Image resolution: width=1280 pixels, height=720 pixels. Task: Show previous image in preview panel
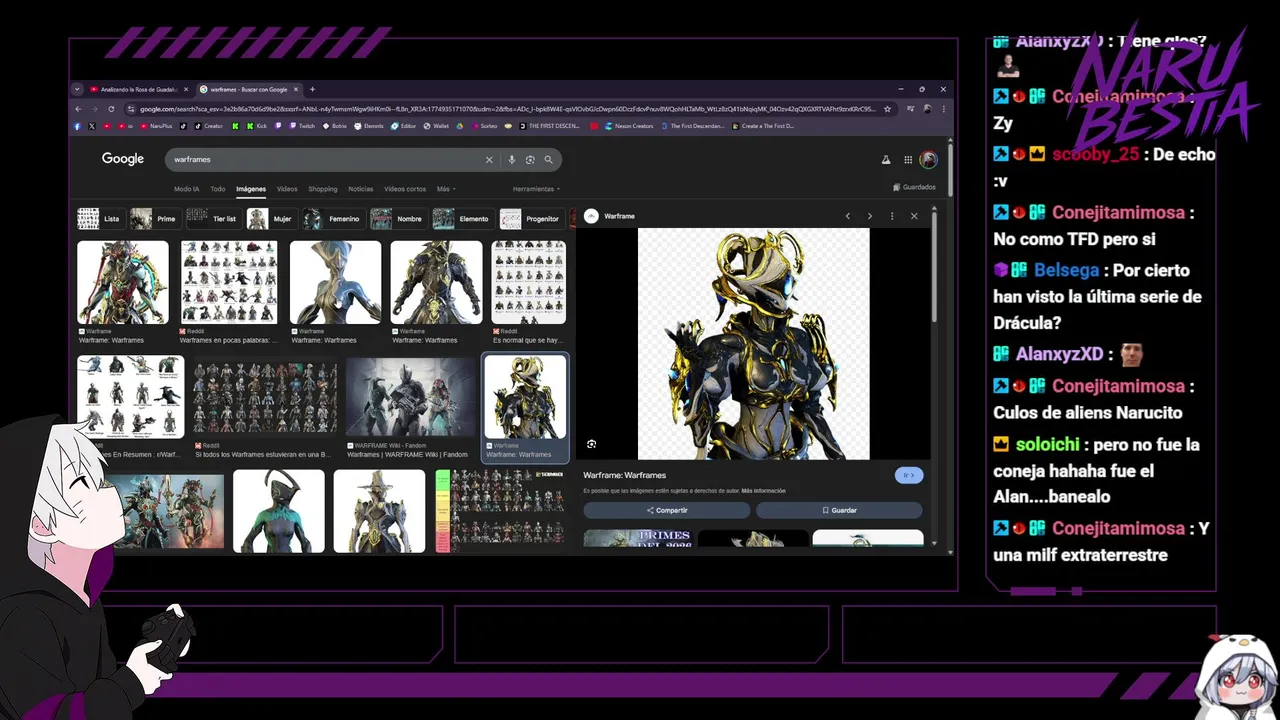coord(848,216)
